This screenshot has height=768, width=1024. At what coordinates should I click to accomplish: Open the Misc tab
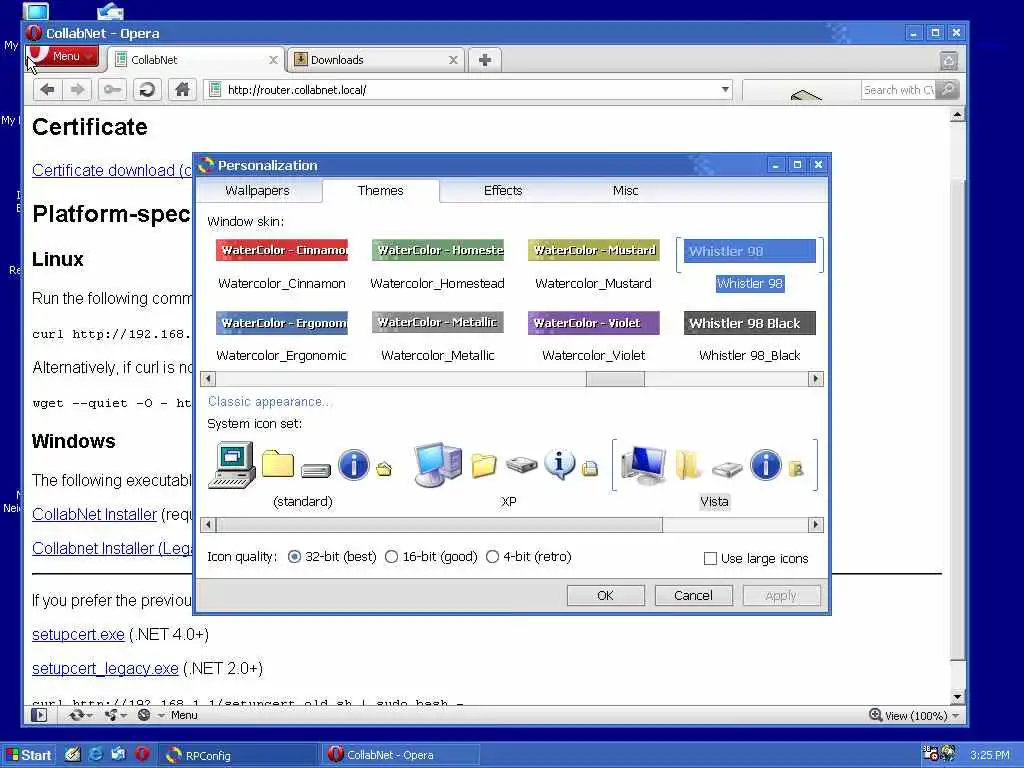pyautogui.click(x=625, y=191)
